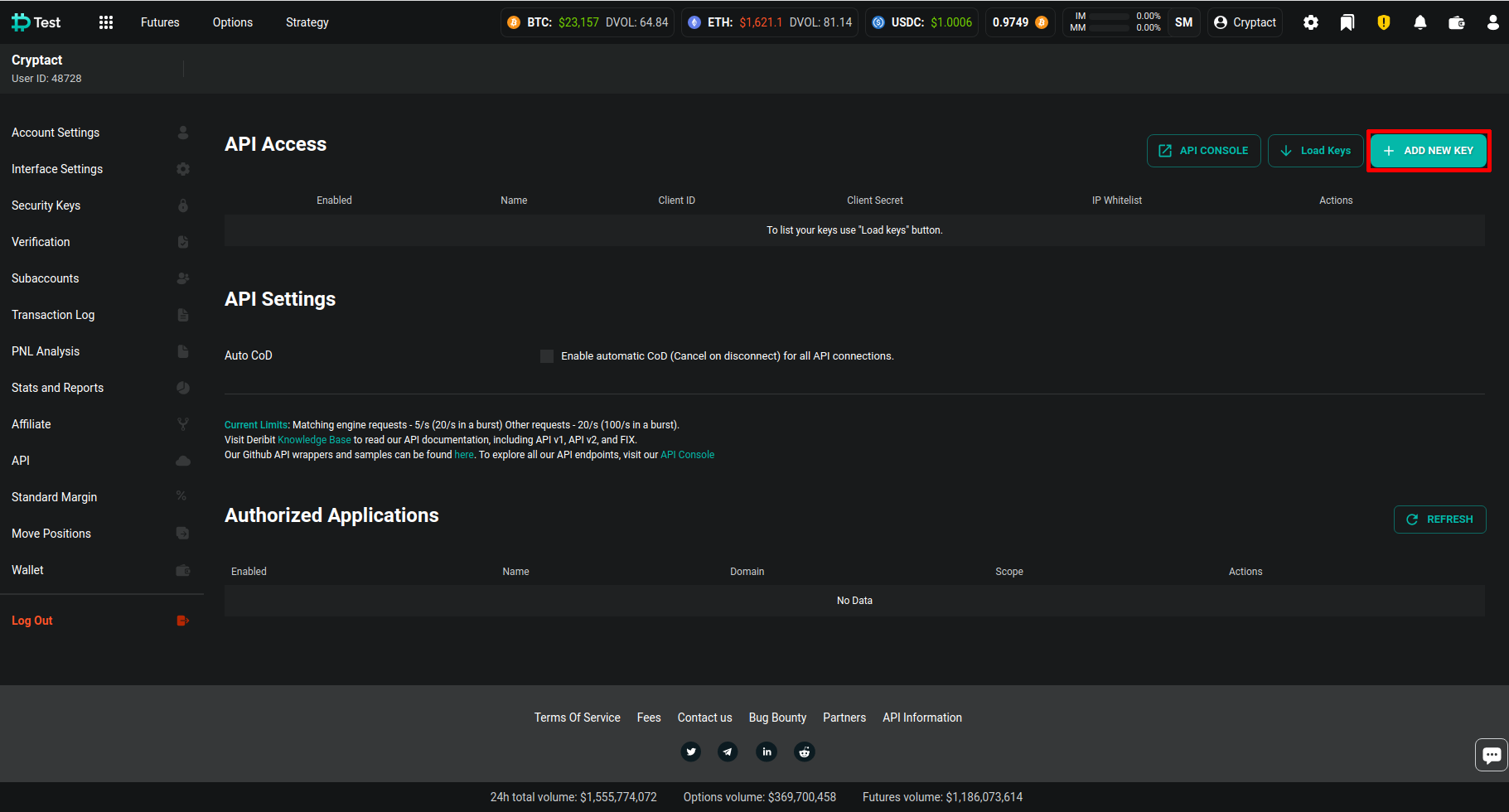This screenshot has height=812, width=1509.
Task: Open the Strategy menu
Action: 307,22
